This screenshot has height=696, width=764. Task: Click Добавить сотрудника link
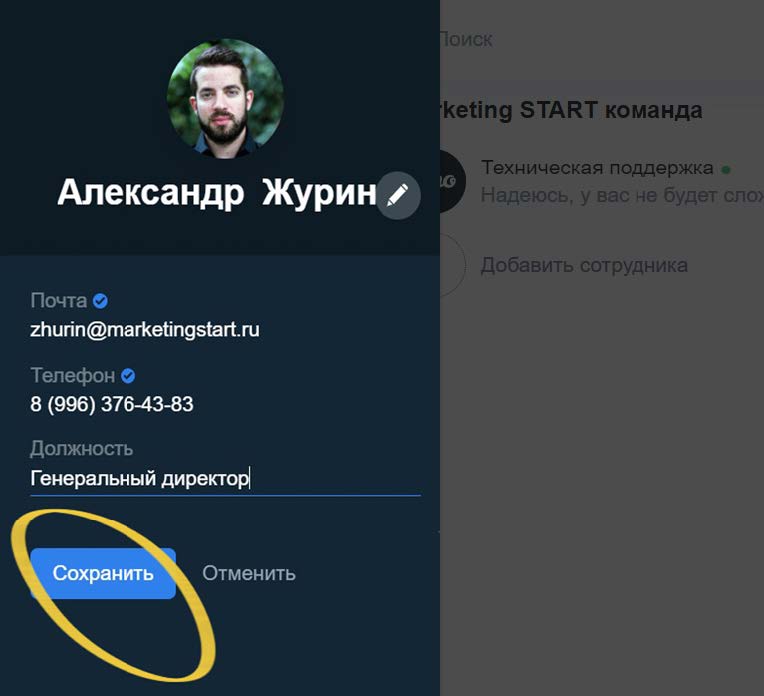[x=584, y=266]
